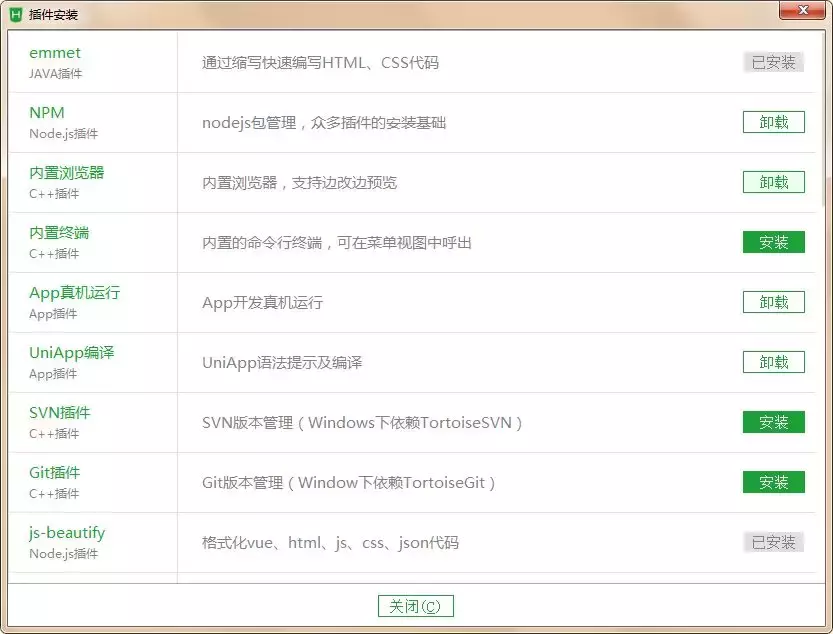Uninstall the UniApp编译 plugin
This screenshot has height=634, width=833.
click(773, 362)
